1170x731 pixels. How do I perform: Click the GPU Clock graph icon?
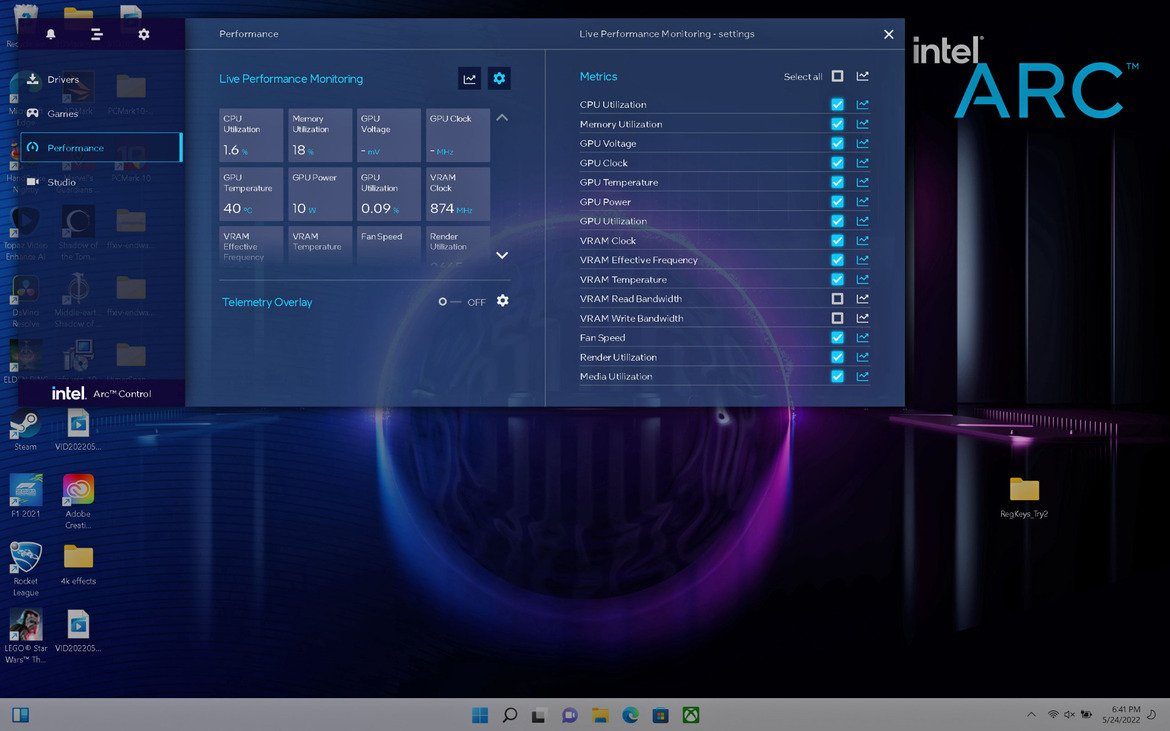point(863,163)
